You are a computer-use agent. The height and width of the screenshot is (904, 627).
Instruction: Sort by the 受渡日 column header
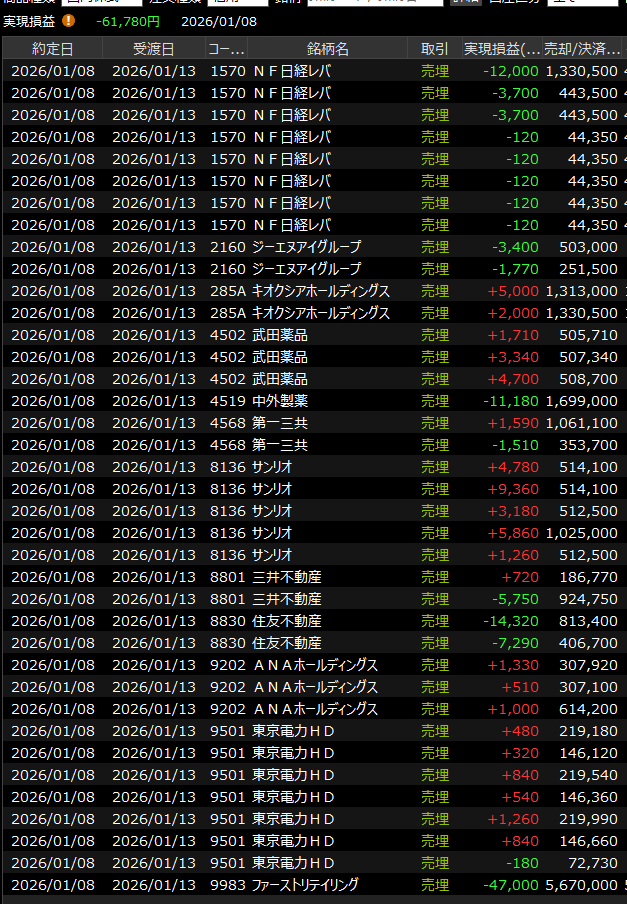point(153,49)
